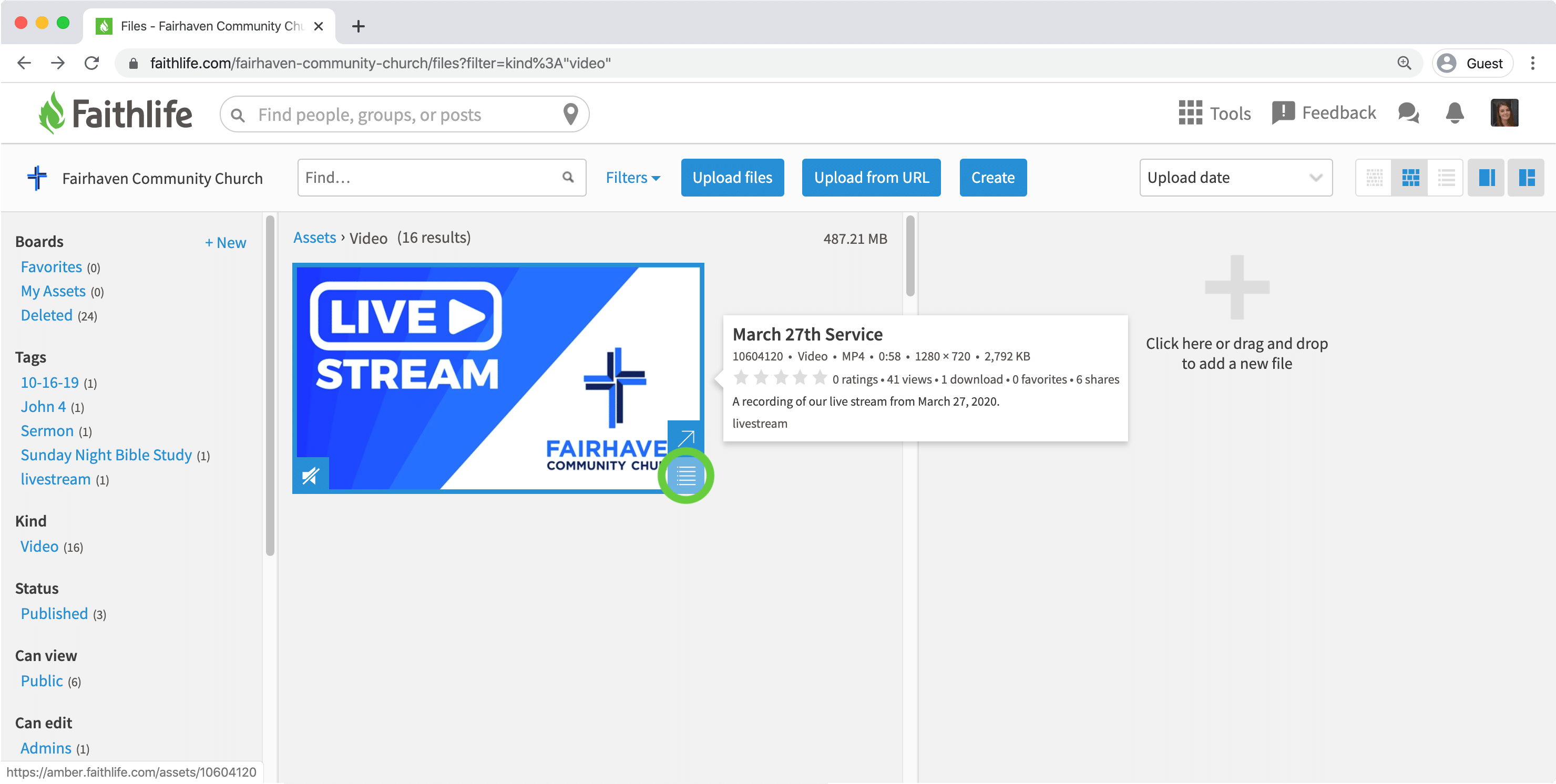Click + New board link
The image size is (1556, 784).
(x=226, y=242)
